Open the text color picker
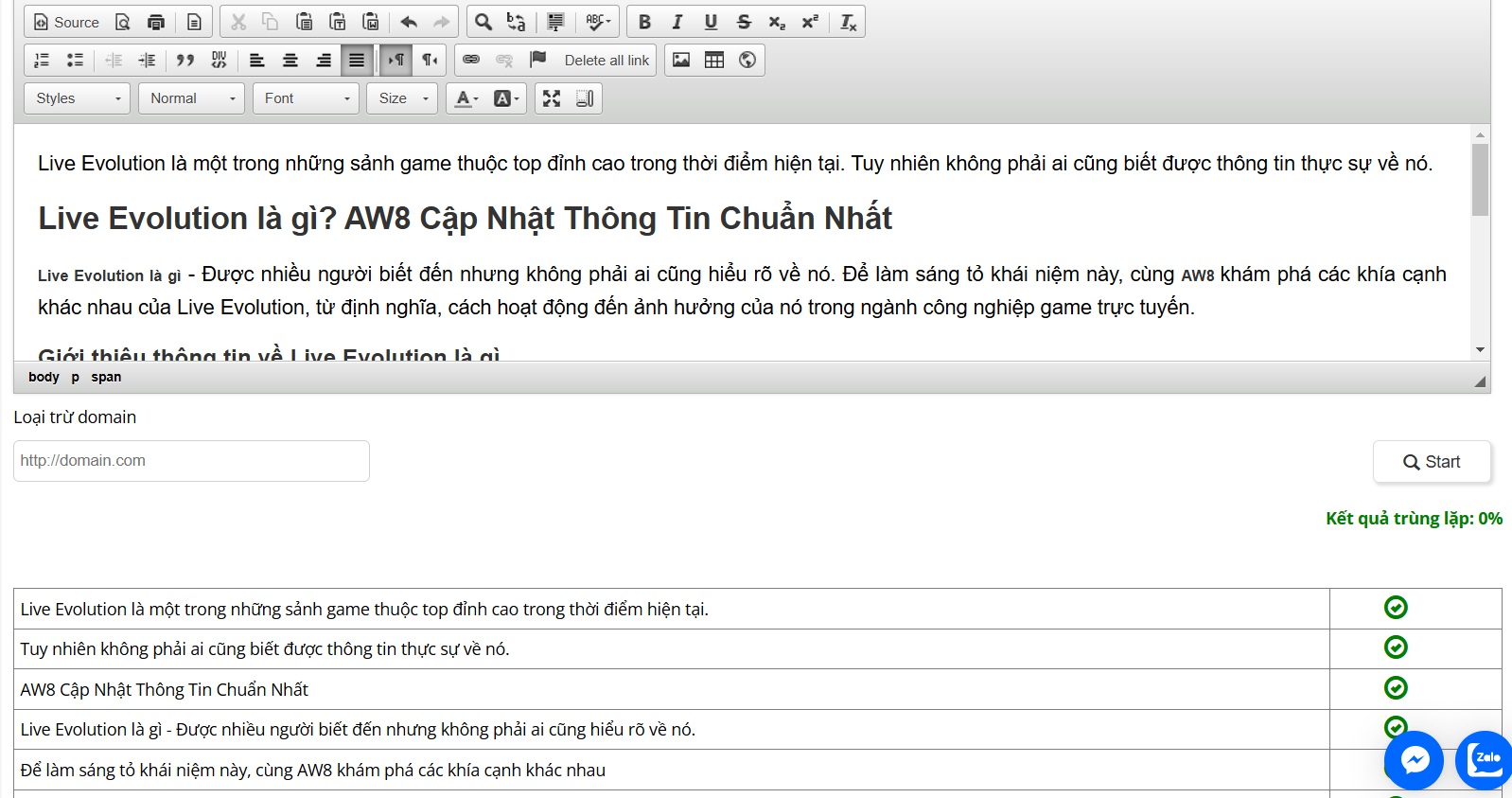 (x=466, y=98)
